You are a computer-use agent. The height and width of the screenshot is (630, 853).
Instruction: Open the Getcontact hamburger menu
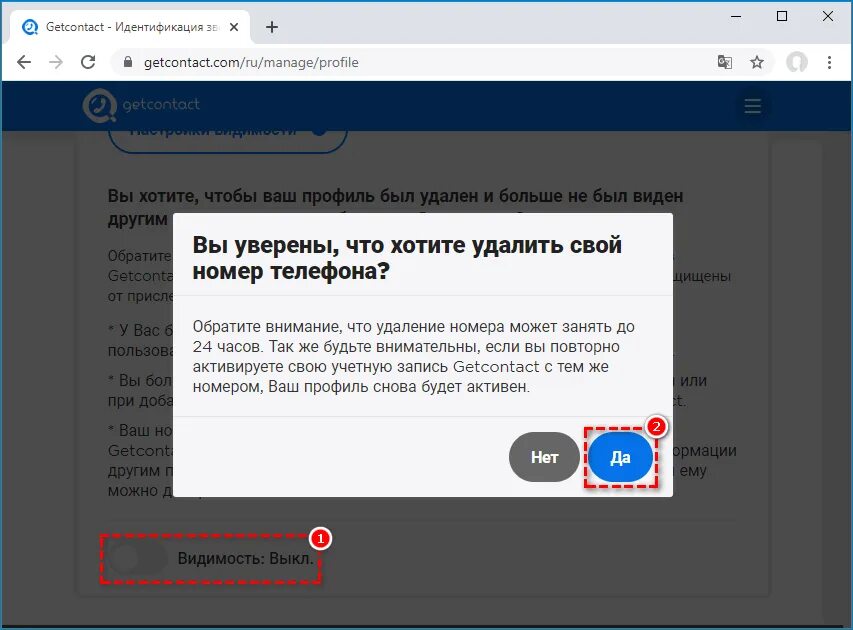(x=752, y=106)
